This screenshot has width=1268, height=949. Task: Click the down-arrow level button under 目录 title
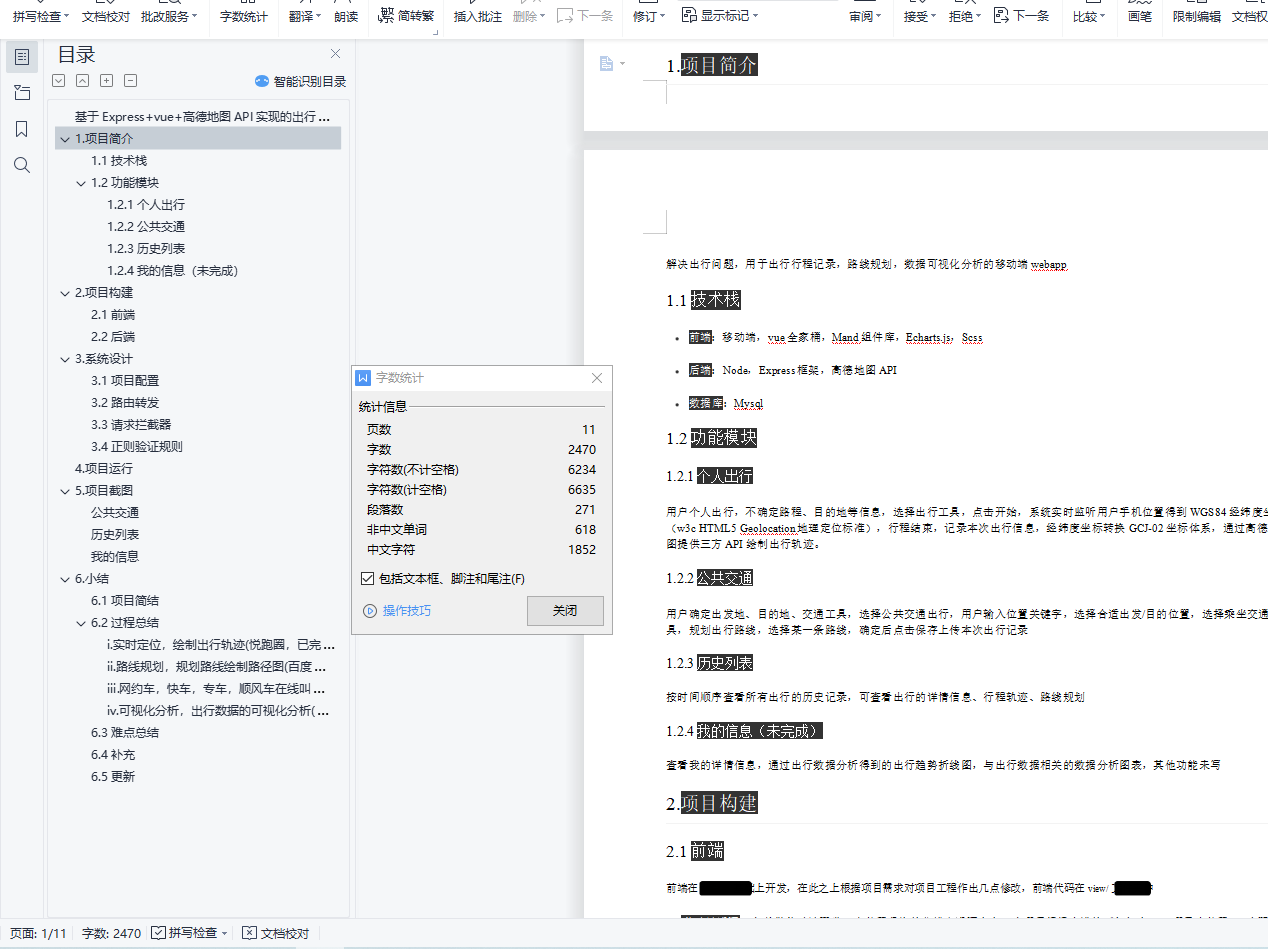click(59, 81)
